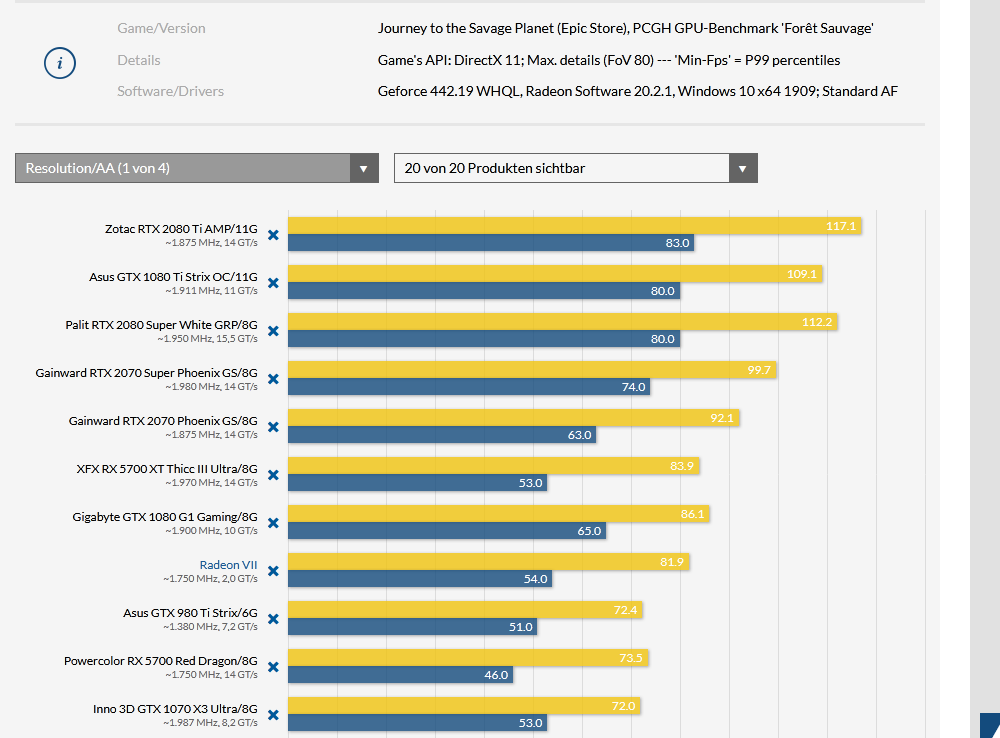
Task: Remove Zotac RTX 2080 Ti AMP from chart
Action: point(273,235)
